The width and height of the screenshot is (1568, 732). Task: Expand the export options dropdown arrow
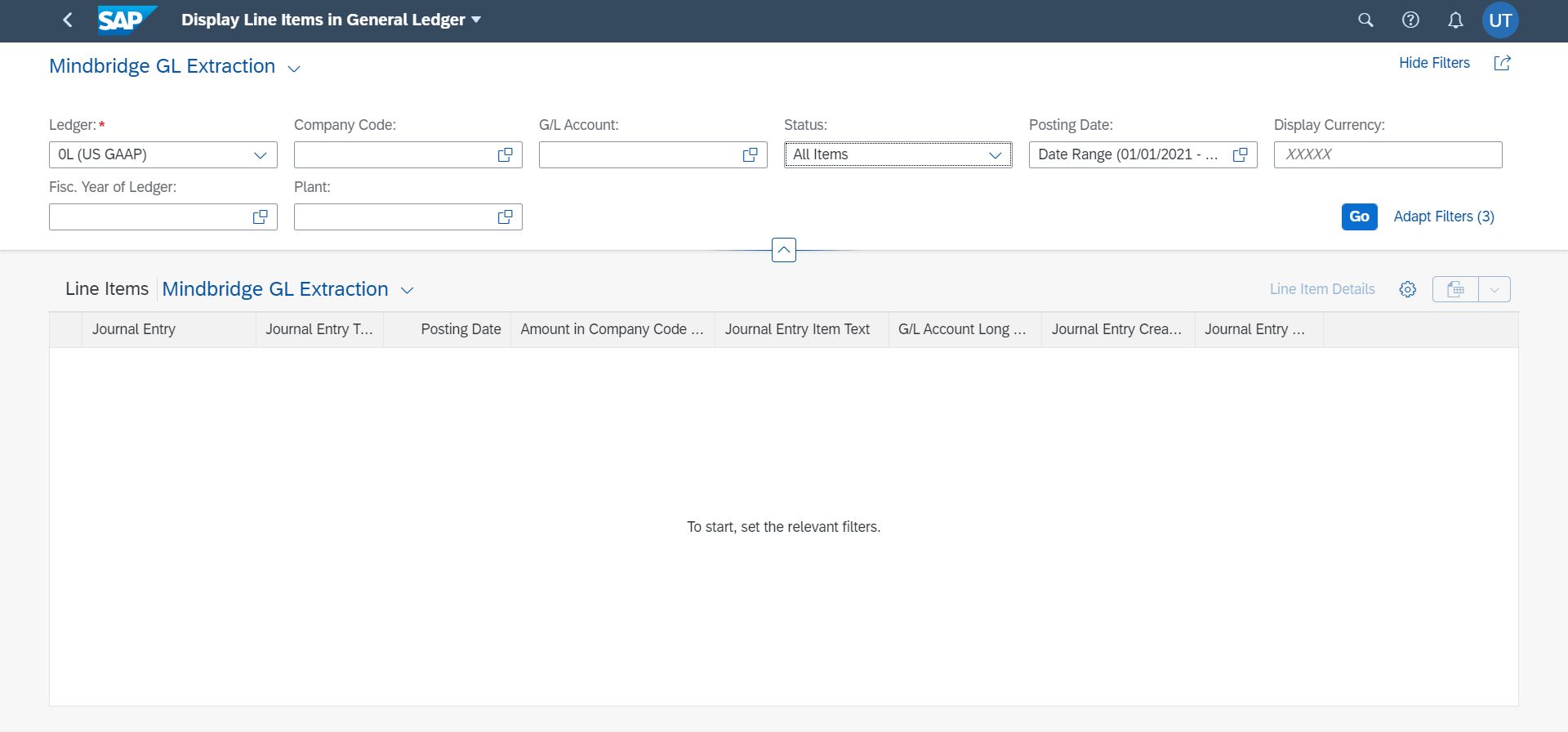(1494, 289)
